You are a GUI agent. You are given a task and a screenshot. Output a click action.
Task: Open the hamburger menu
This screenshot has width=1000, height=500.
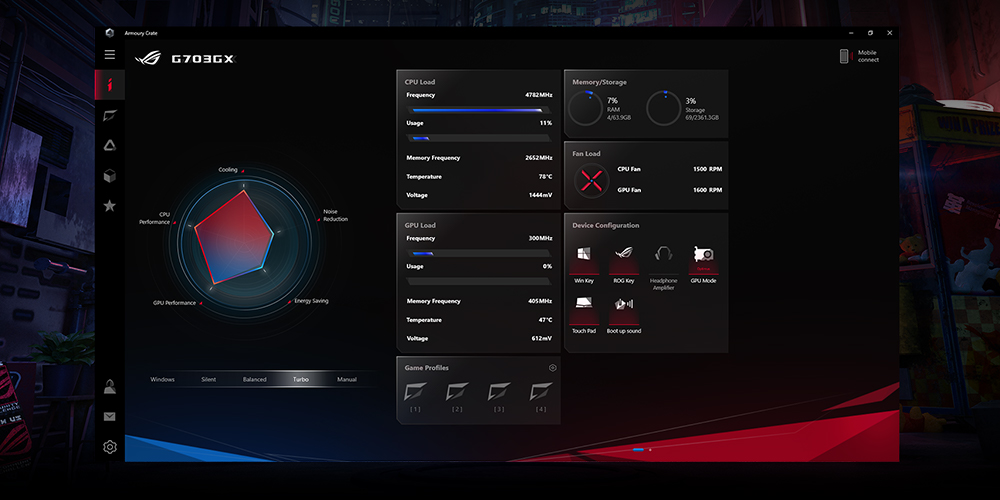point(110,55)
